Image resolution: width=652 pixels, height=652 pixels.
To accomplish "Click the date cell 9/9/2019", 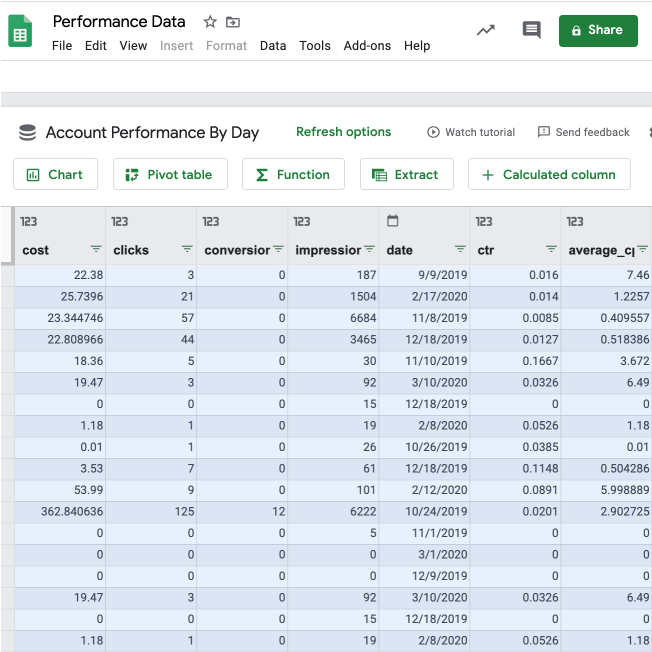I will click(424, 275).
